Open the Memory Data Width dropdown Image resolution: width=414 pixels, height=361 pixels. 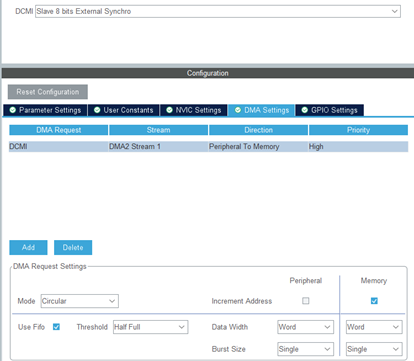point(374,327)
